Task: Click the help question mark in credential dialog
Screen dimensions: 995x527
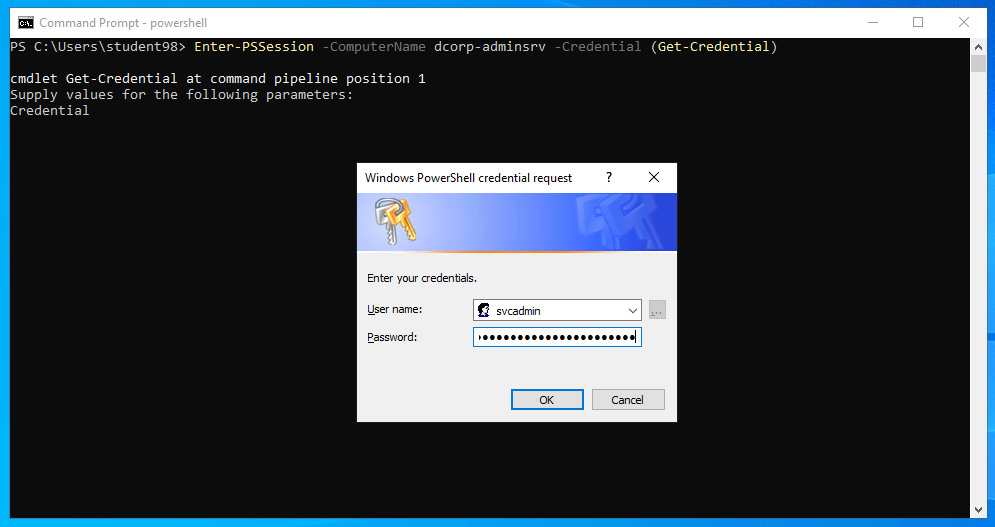Action: (x=609, y=177)
